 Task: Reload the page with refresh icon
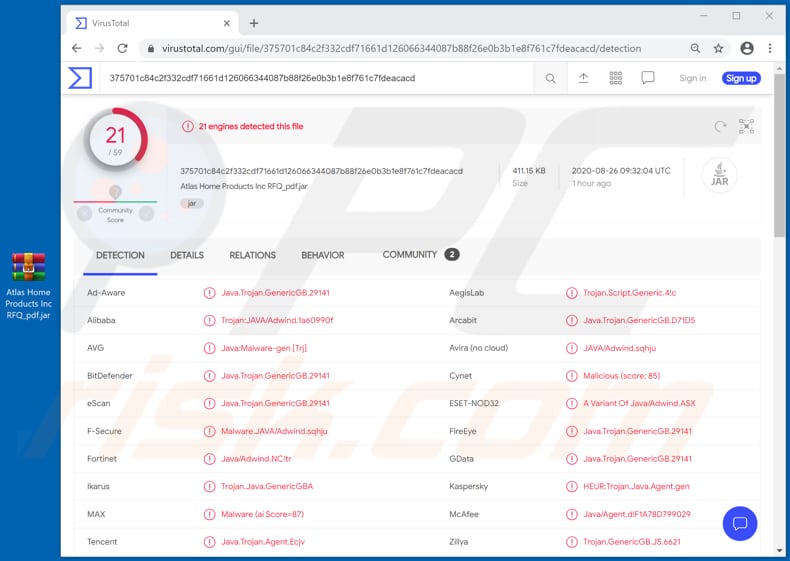122,48
